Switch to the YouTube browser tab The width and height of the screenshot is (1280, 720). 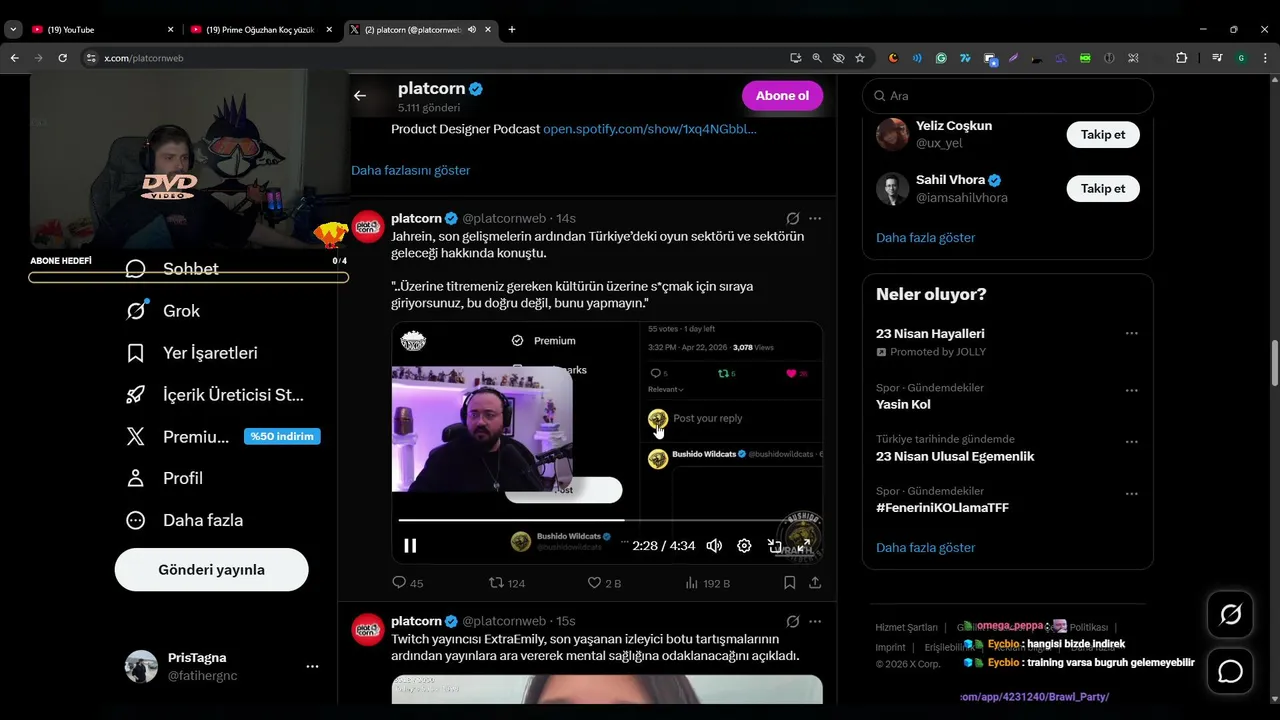pyautogui.click(x=100, y=30)
